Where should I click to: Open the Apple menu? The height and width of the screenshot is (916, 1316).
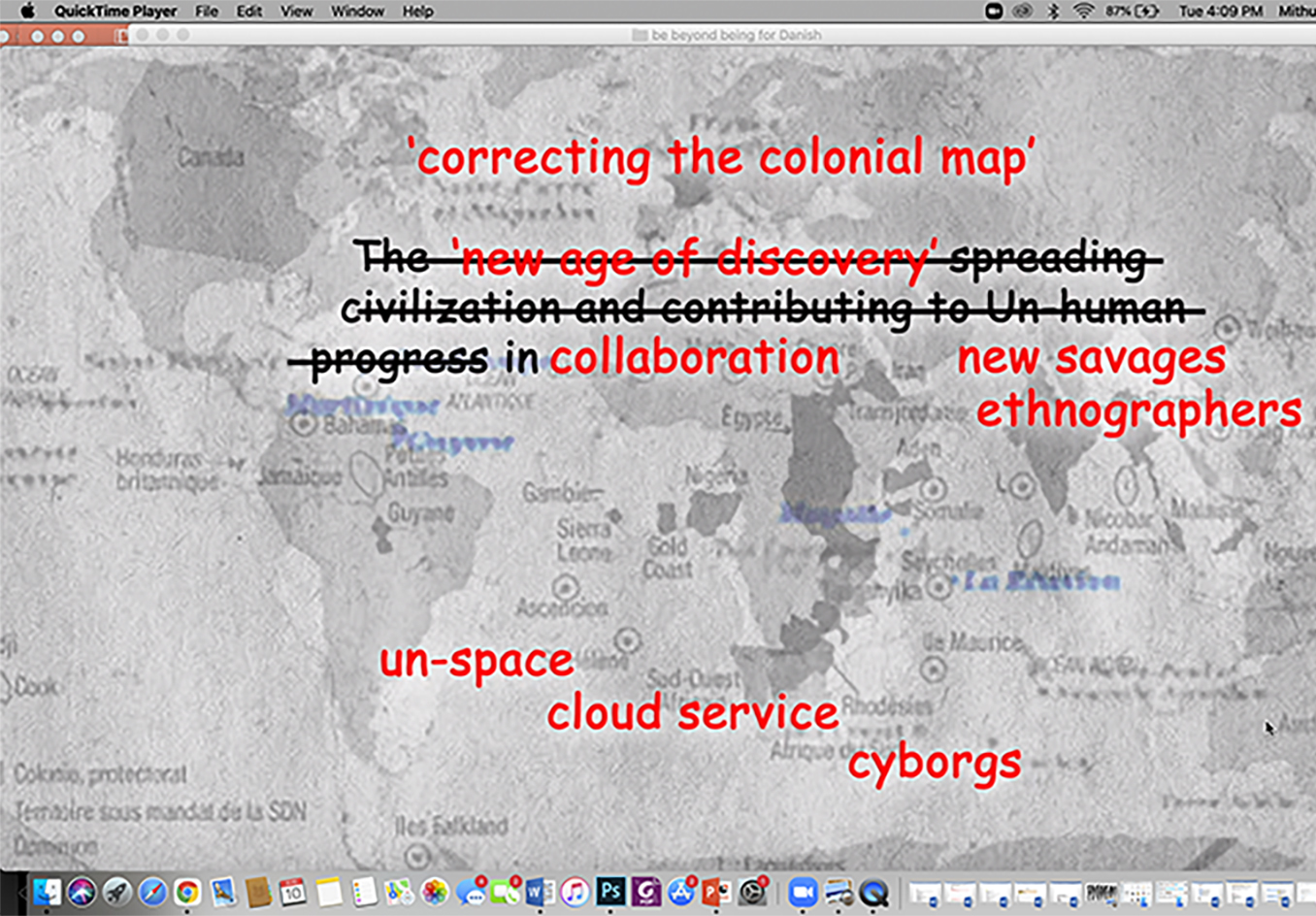[27, 12]
